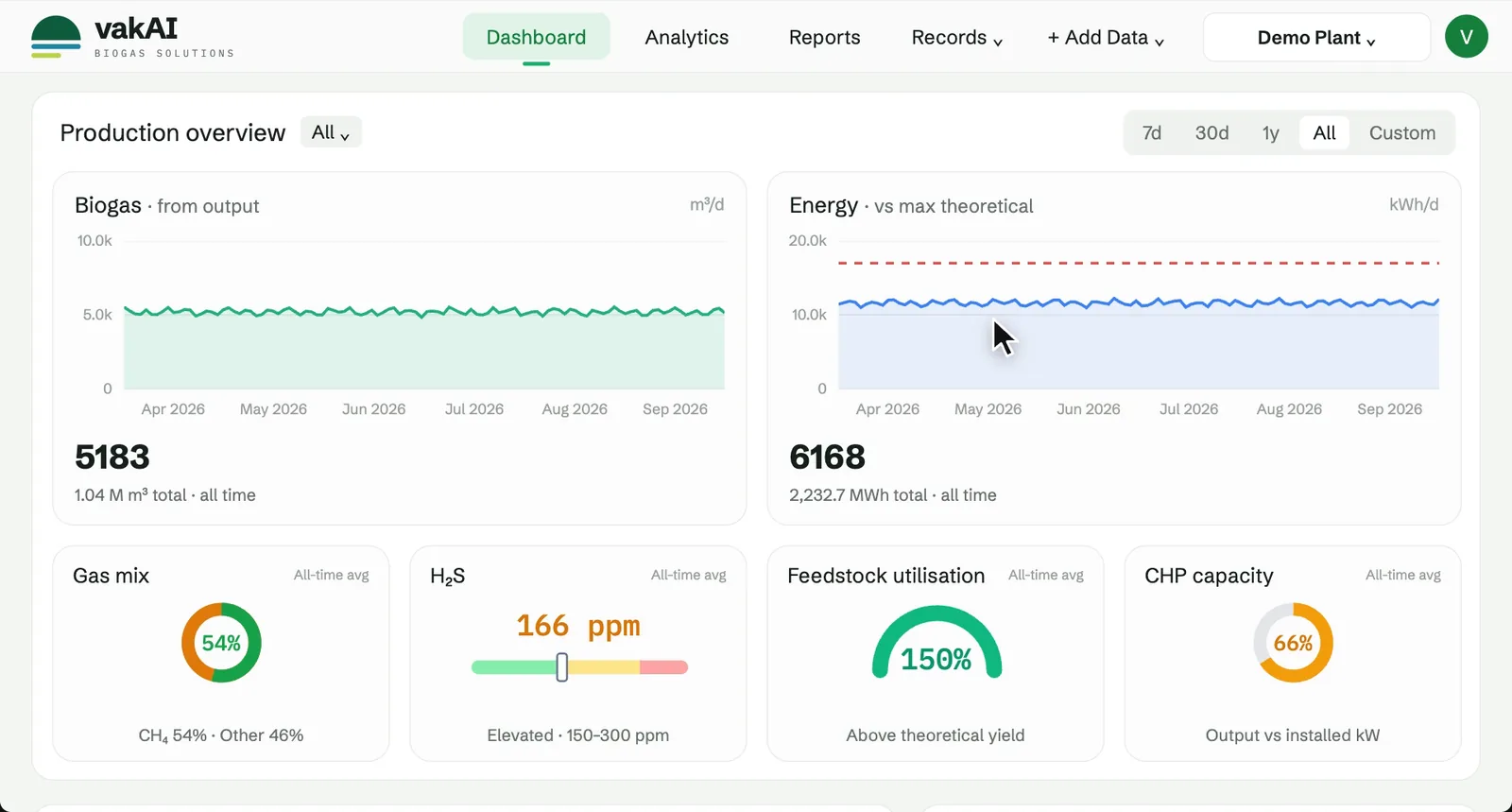Select the 30d time range
Screen dimensions: 1512x812
tap(1211, 133)
